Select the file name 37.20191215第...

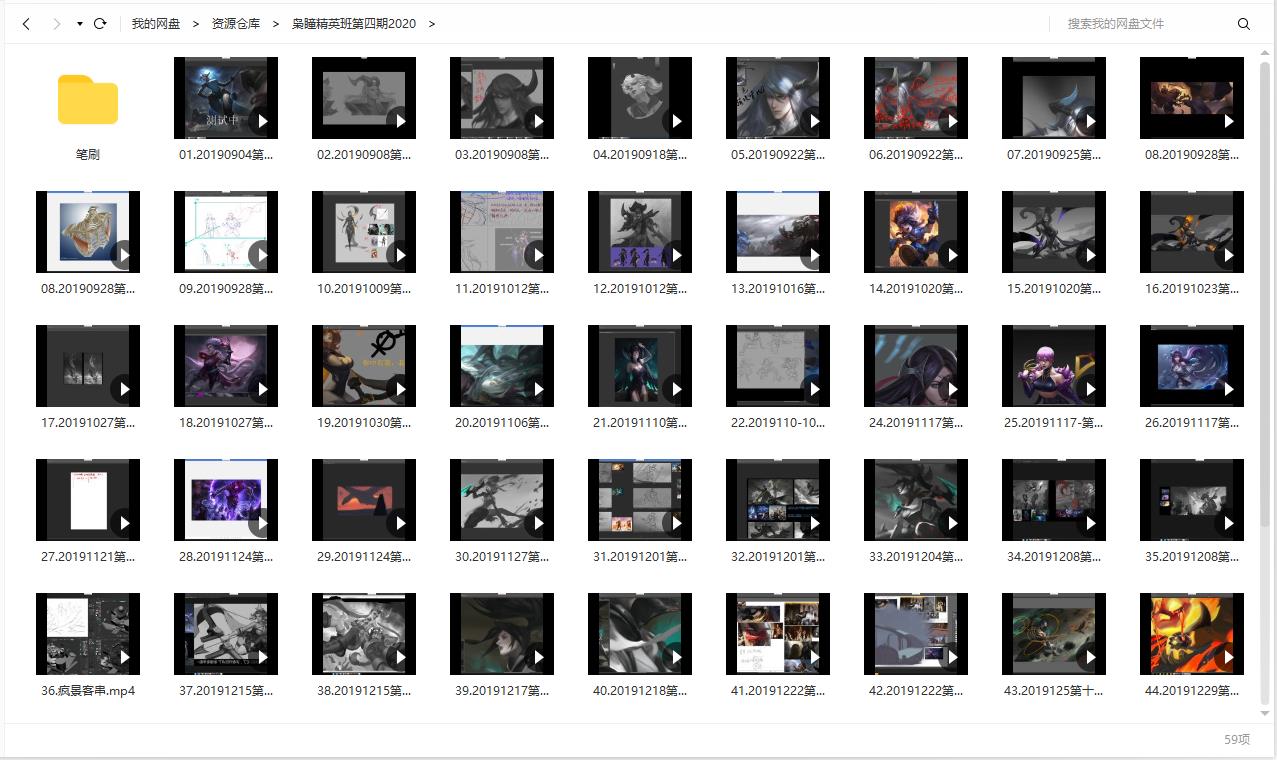pos(226,691)
